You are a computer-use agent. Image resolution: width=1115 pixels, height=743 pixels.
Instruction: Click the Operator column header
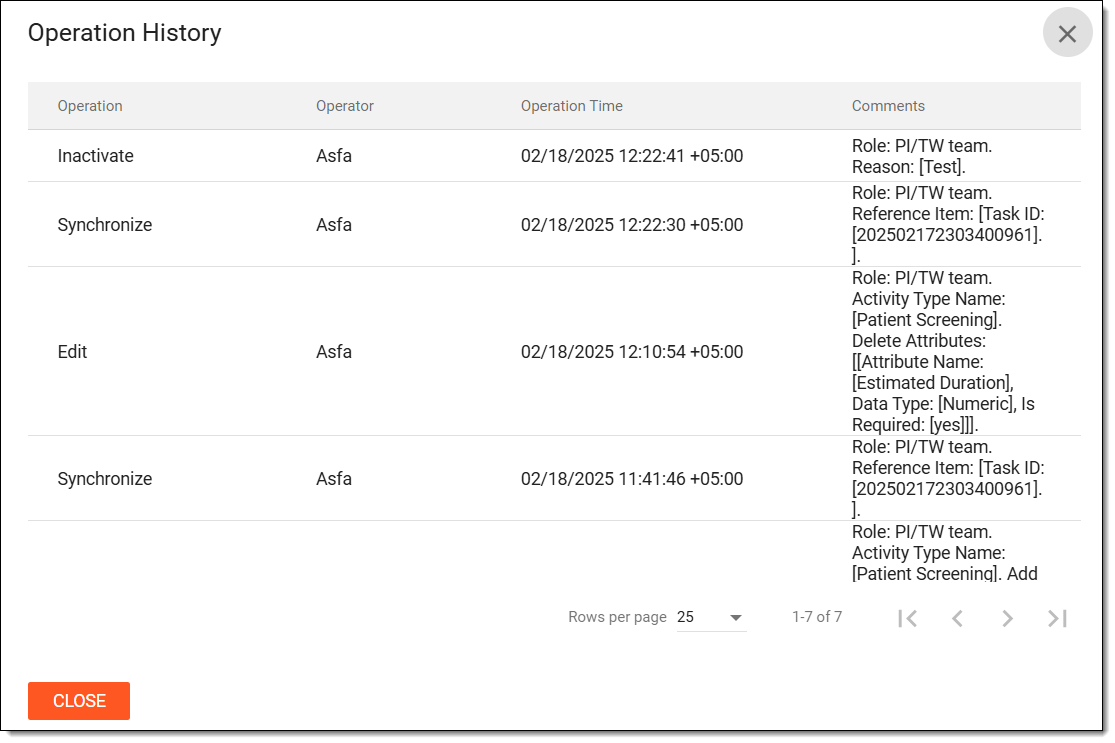(x=345, y=106)
